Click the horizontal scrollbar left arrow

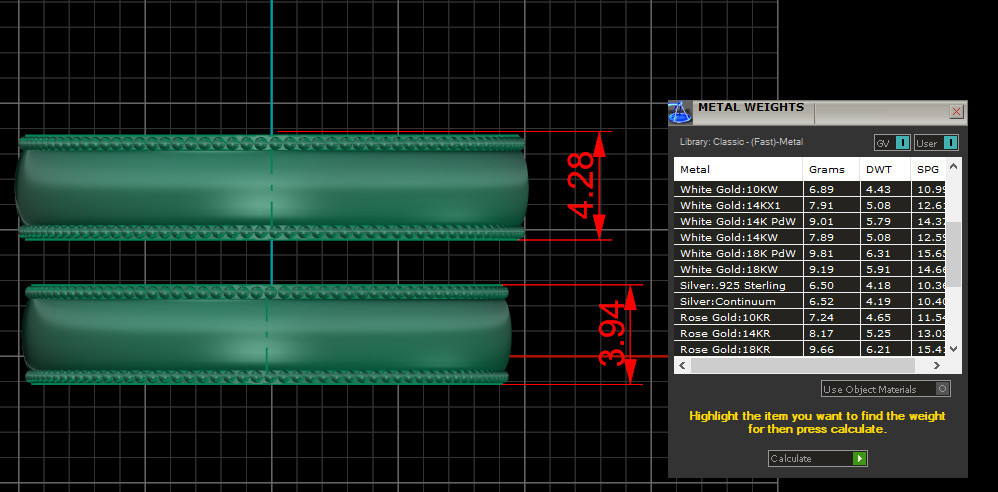(682, 366)
